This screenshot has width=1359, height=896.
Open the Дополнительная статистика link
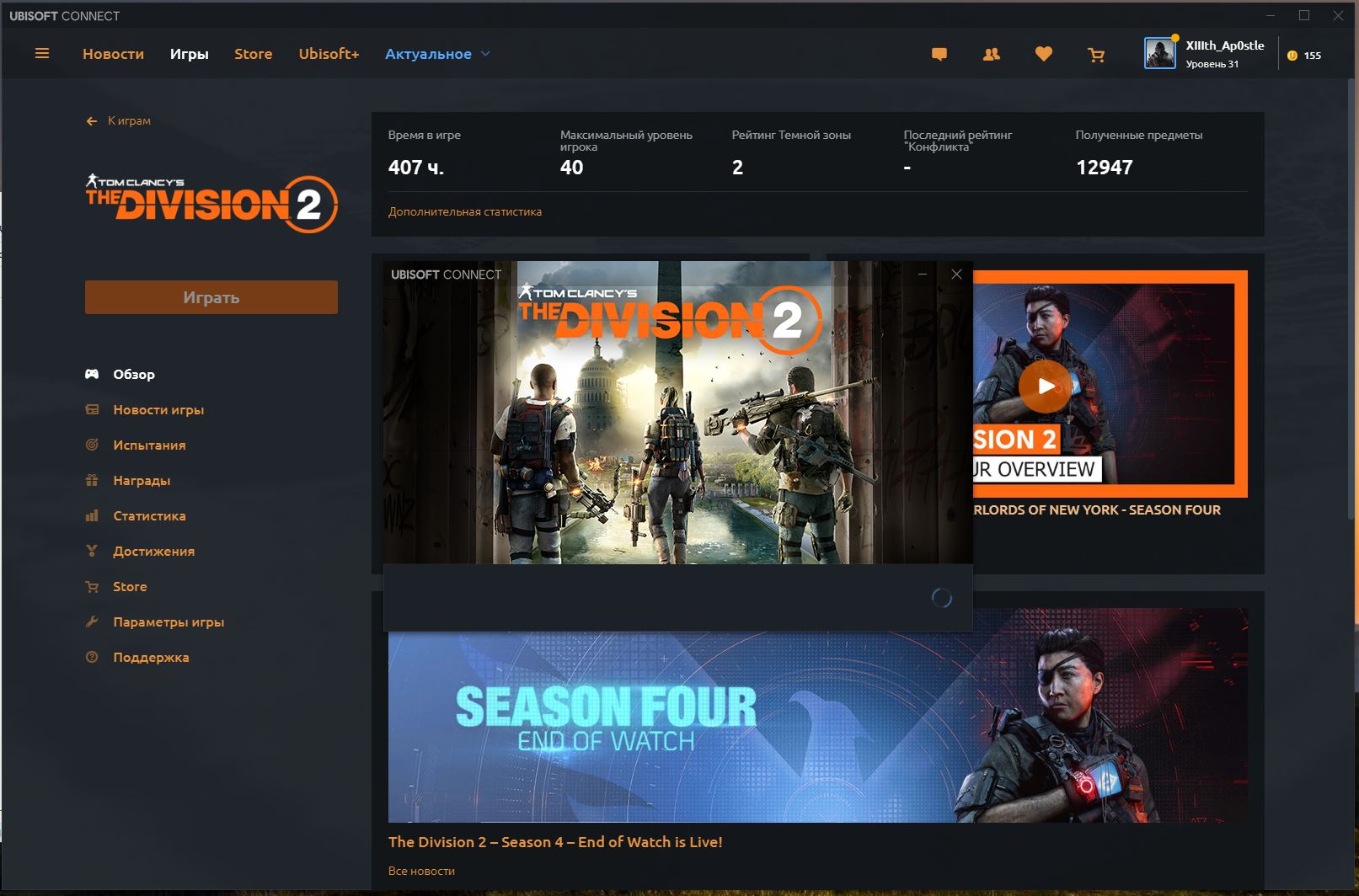click(465, 211)
